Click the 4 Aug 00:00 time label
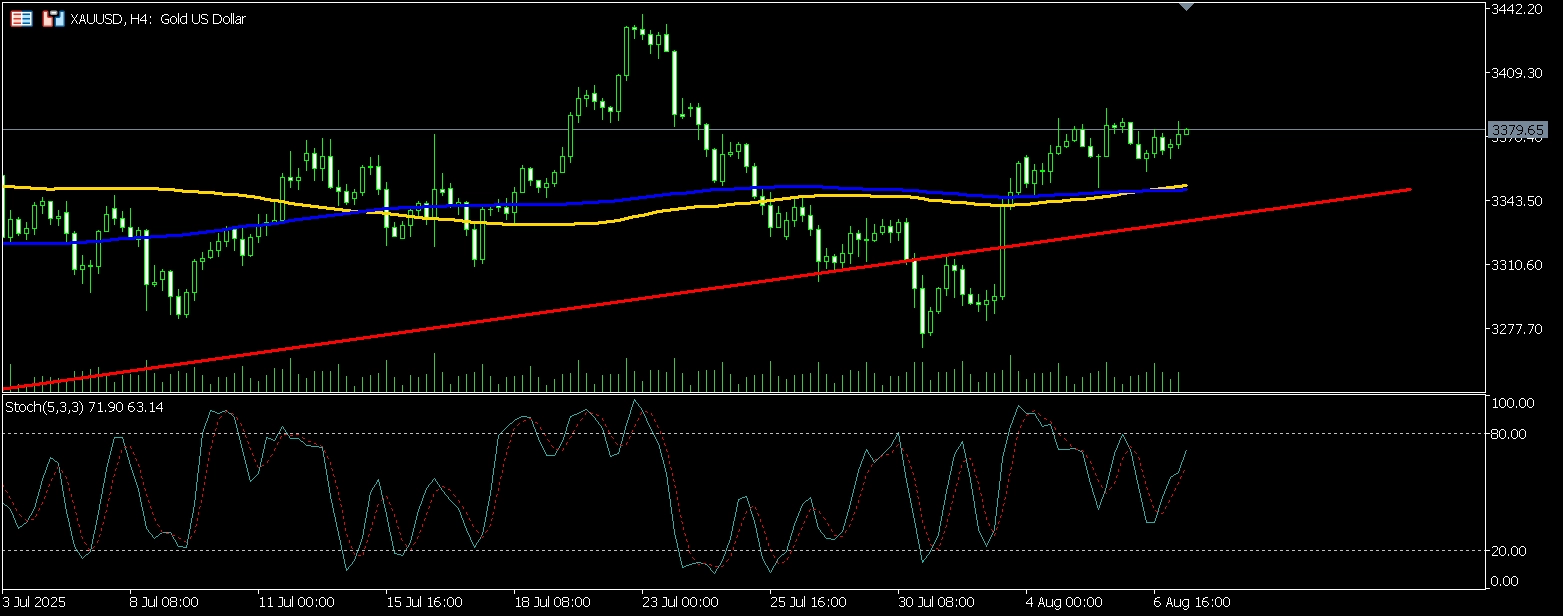 [1065, 603]
